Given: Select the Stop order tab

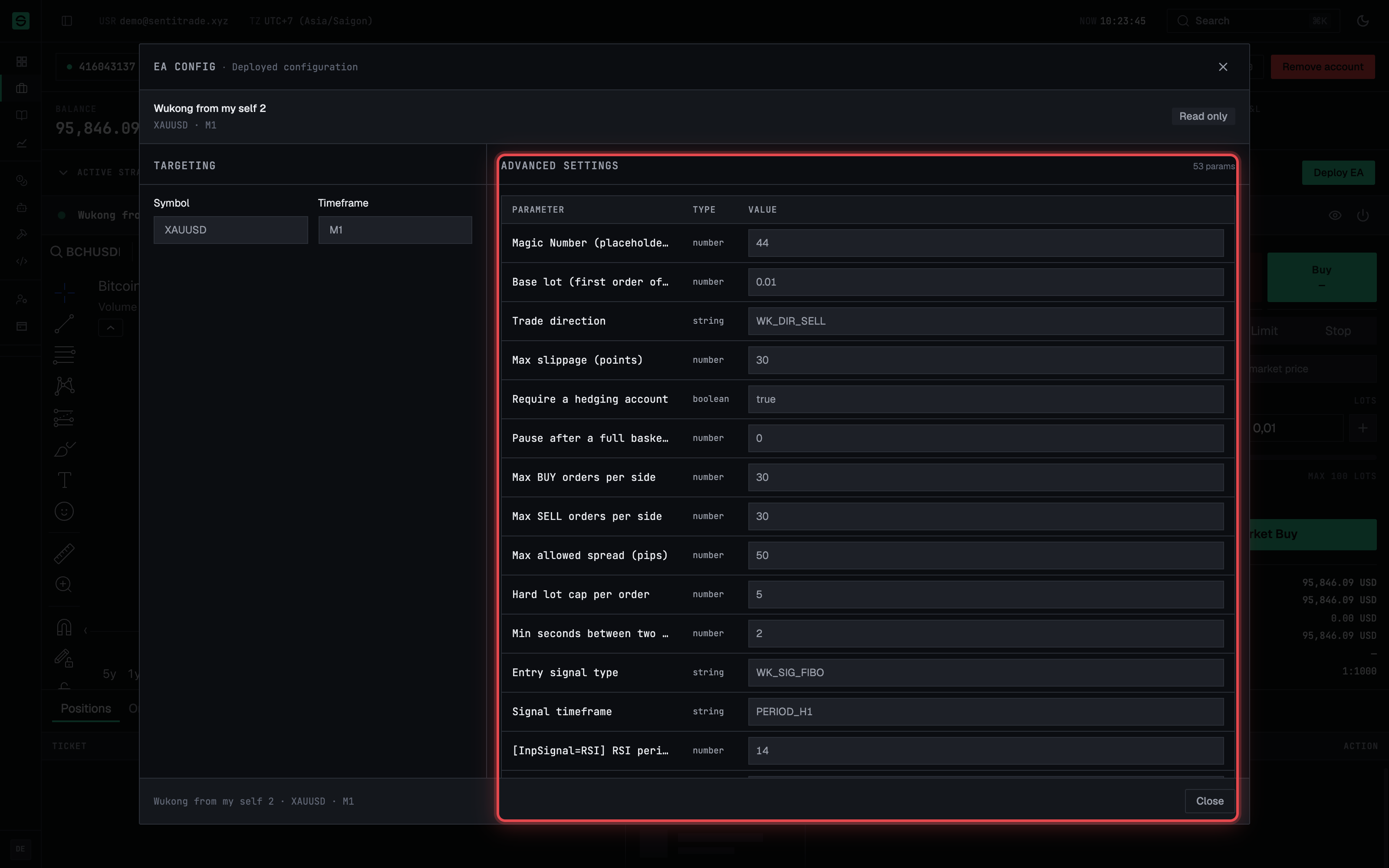Looking at the screenshot, I should coord(1337,331).
